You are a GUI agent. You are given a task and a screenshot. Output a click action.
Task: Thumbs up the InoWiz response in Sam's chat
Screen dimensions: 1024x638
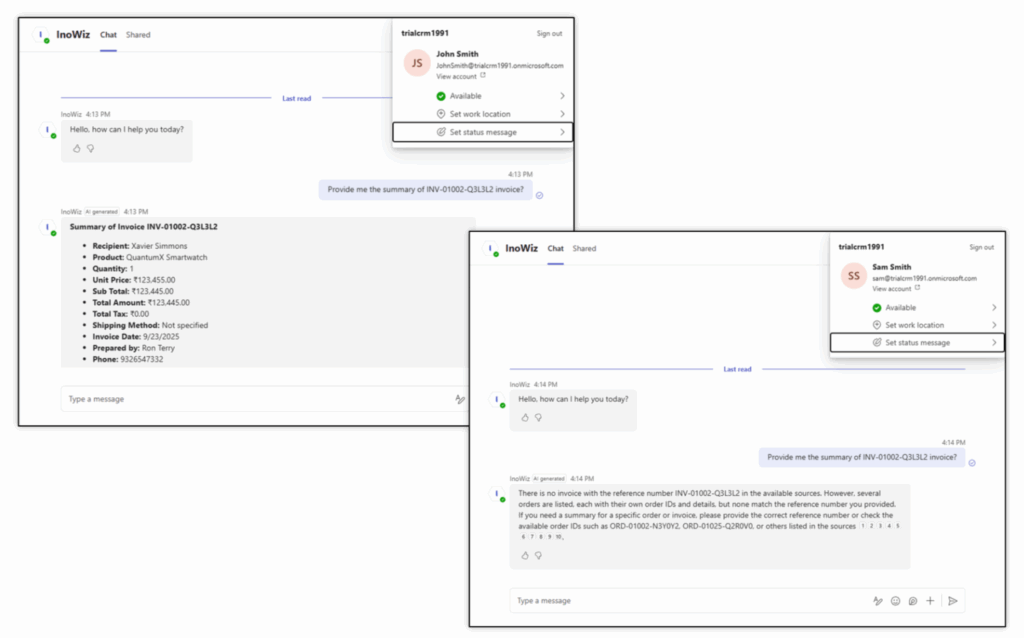coord(525,556)
